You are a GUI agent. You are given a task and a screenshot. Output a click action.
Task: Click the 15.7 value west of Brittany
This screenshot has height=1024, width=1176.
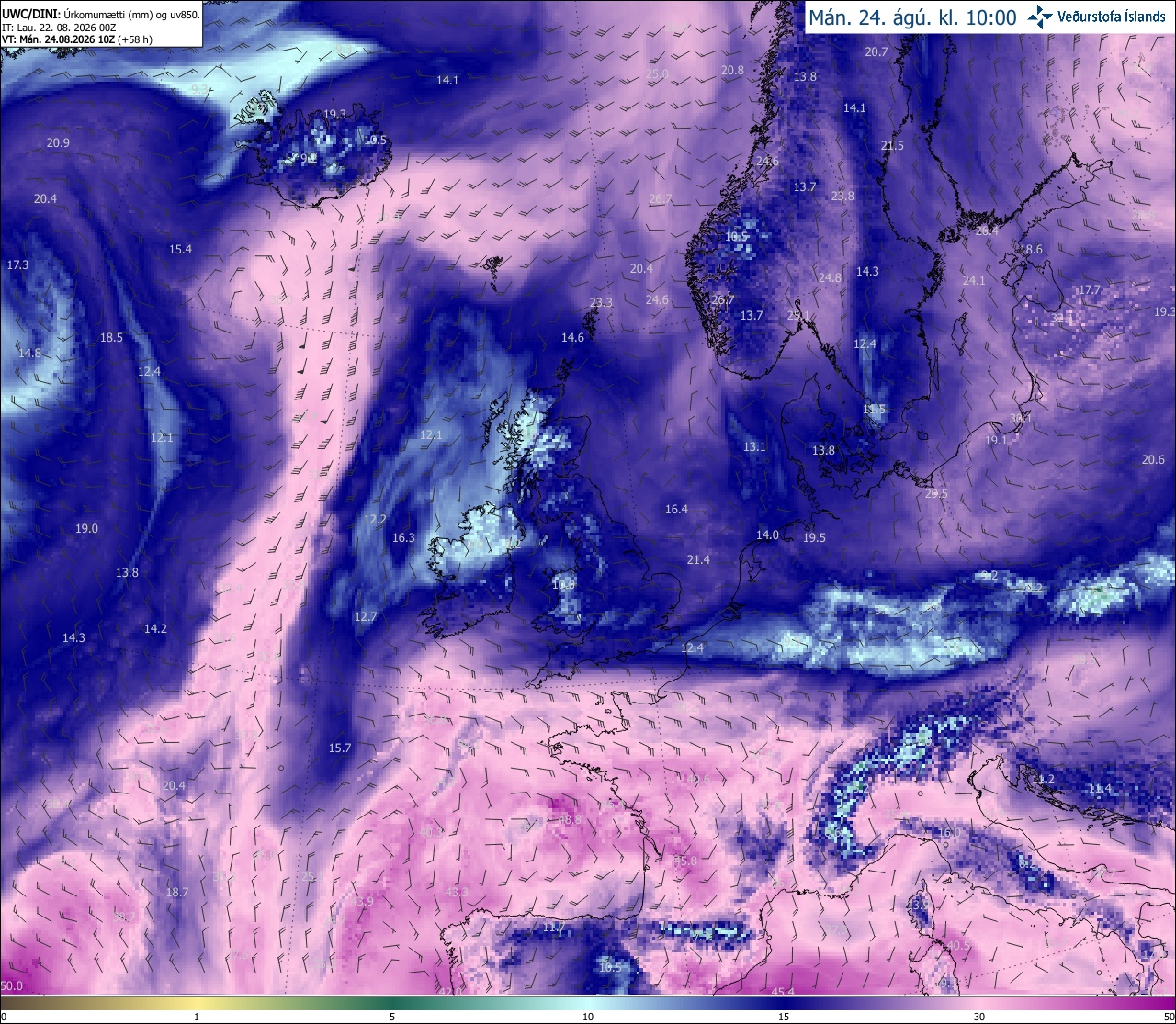[340, 748]
